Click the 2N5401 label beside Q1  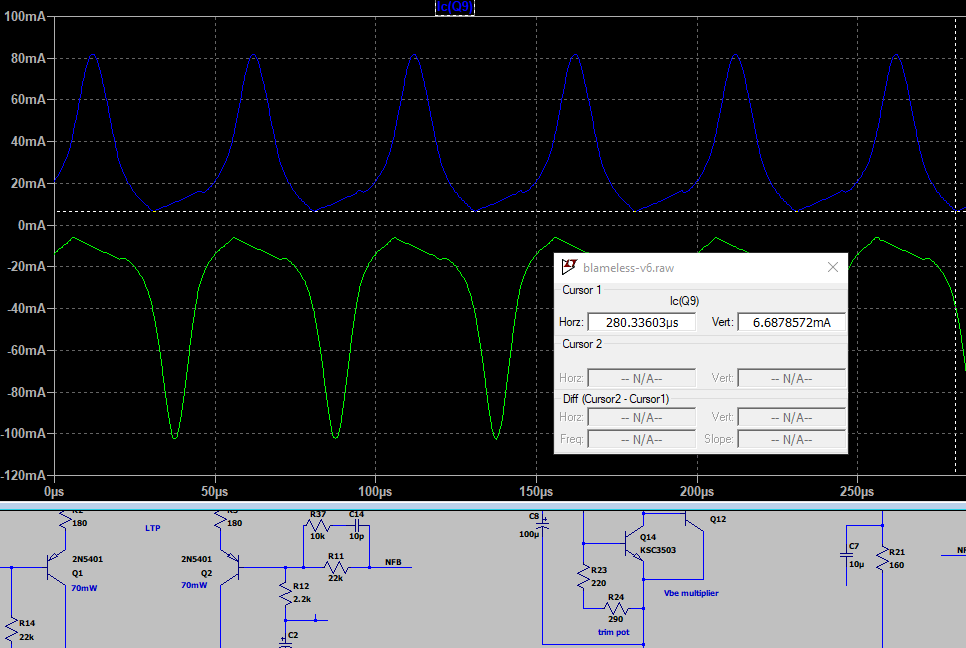87,559
